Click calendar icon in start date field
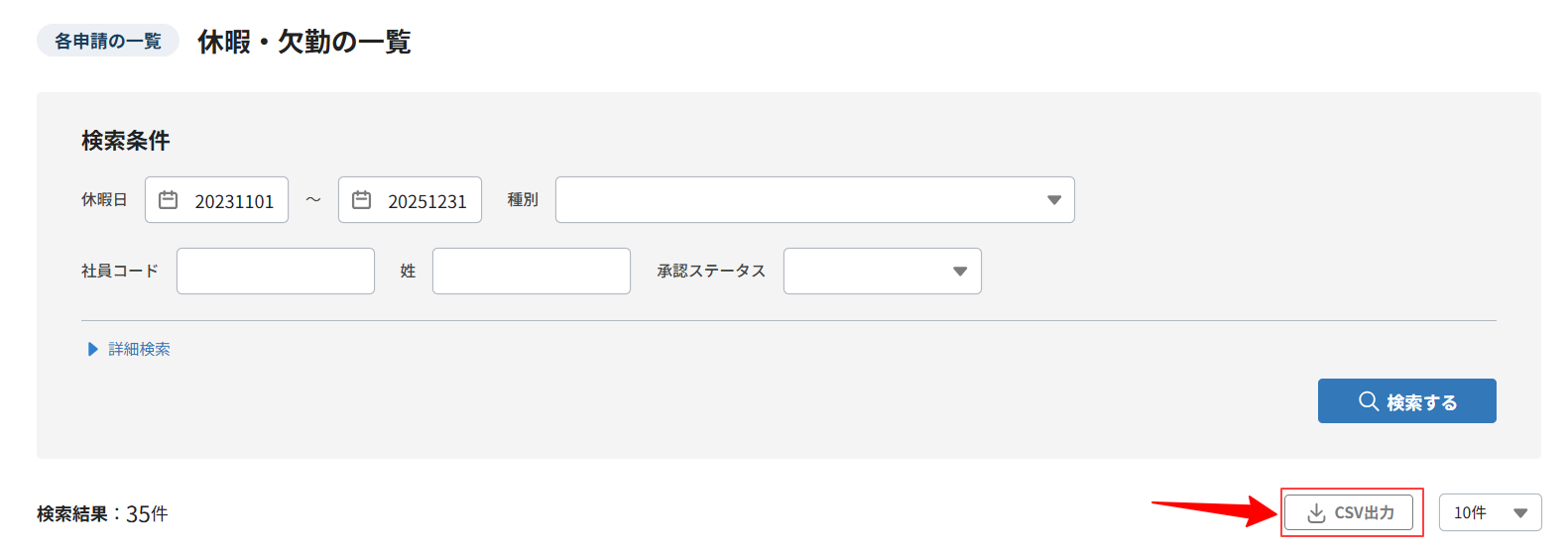 click(x=169, y=200)
